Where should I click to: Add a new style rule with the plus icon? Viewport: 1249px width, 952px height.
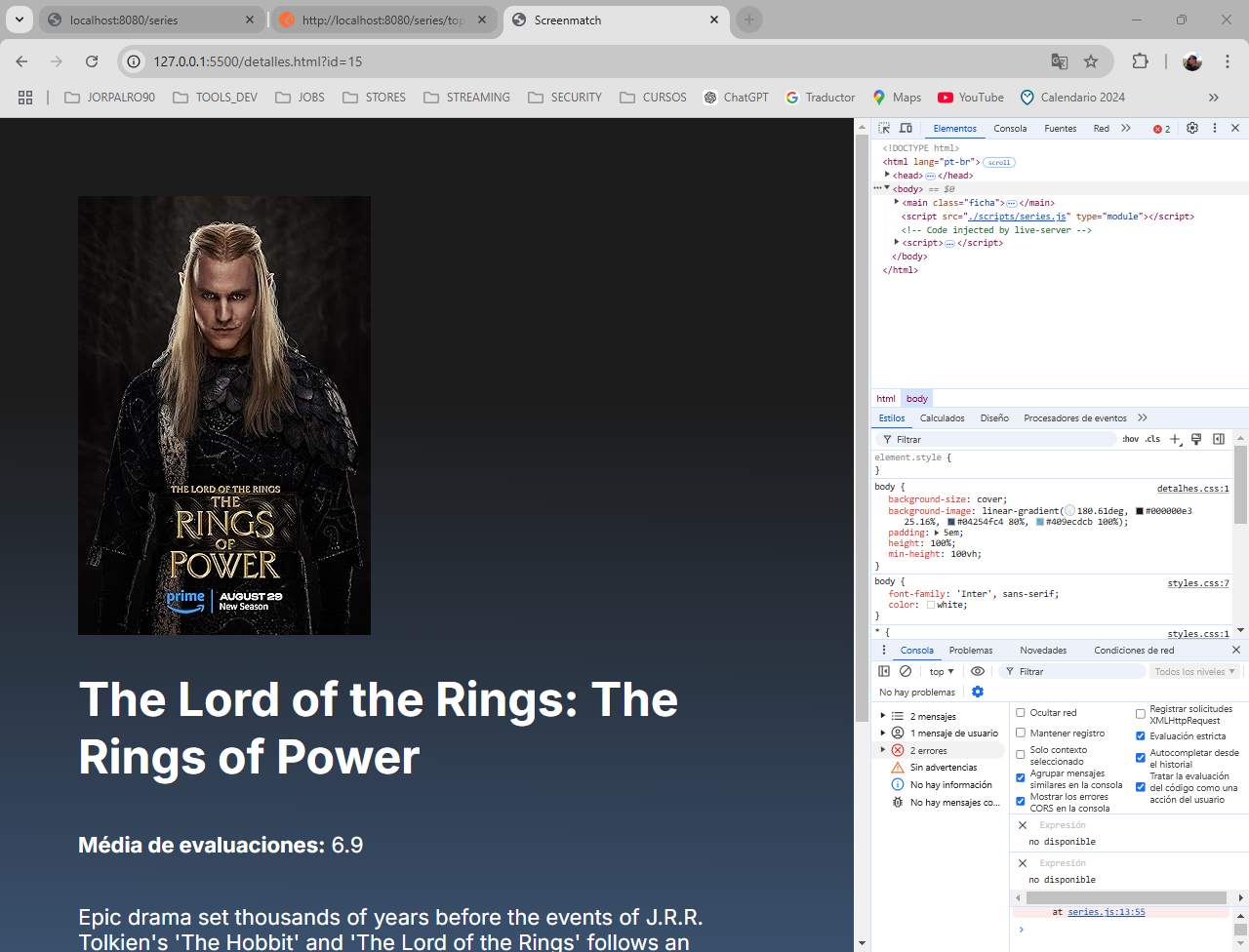[1176, 439]
